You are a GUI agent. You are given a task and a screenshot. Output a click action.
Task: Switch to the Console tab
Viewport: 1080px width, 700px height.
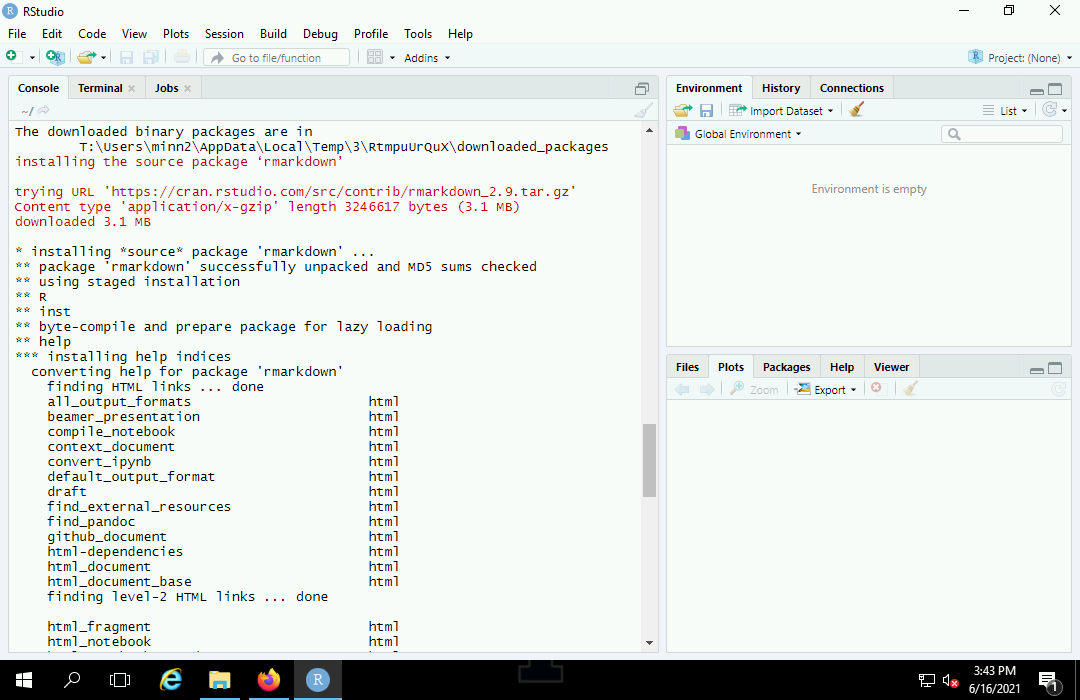pyautogui.click(x=39, y=88)
